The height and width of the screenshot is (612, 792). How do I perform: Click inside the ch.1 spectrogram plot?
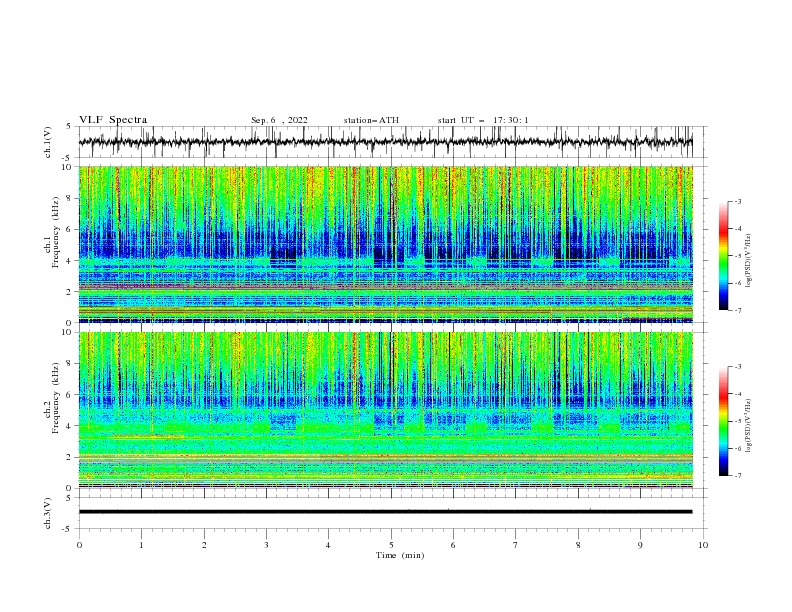385,244
